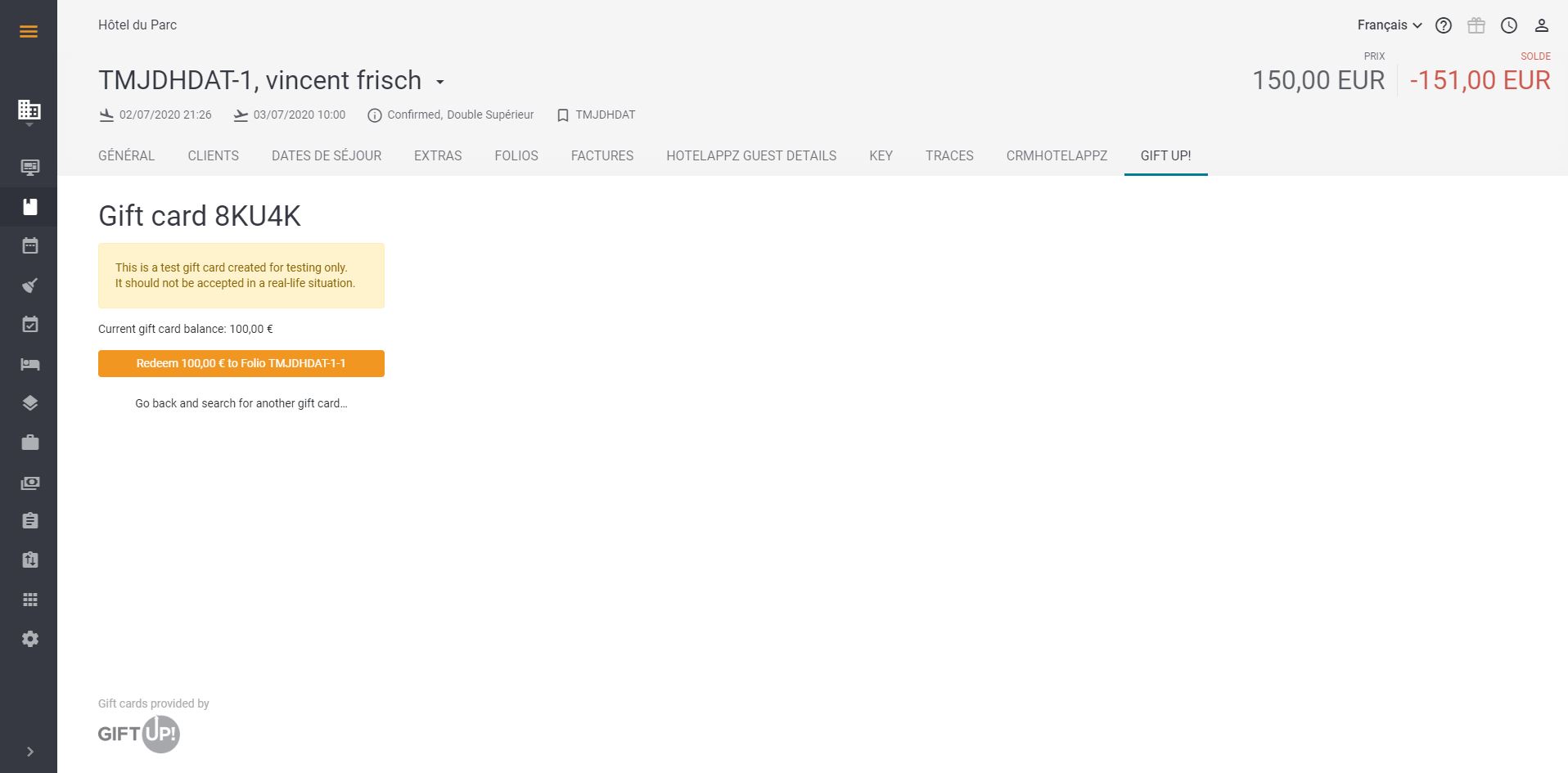Open the calendar checkmark icon in sidebar
The width and height of the screenshot is (1568, 773).
[x=30, y=325]
